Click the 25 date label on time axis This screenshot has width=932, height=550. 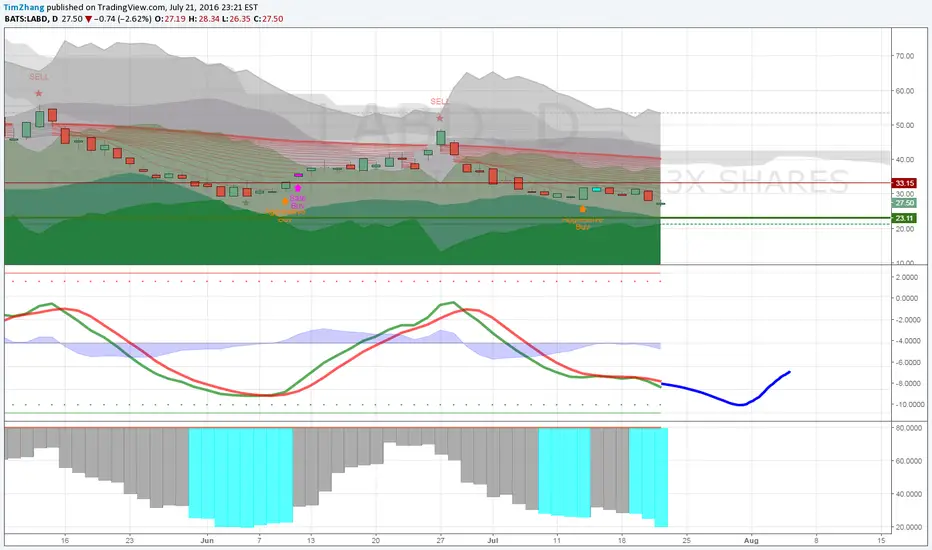tap(687, 540)
